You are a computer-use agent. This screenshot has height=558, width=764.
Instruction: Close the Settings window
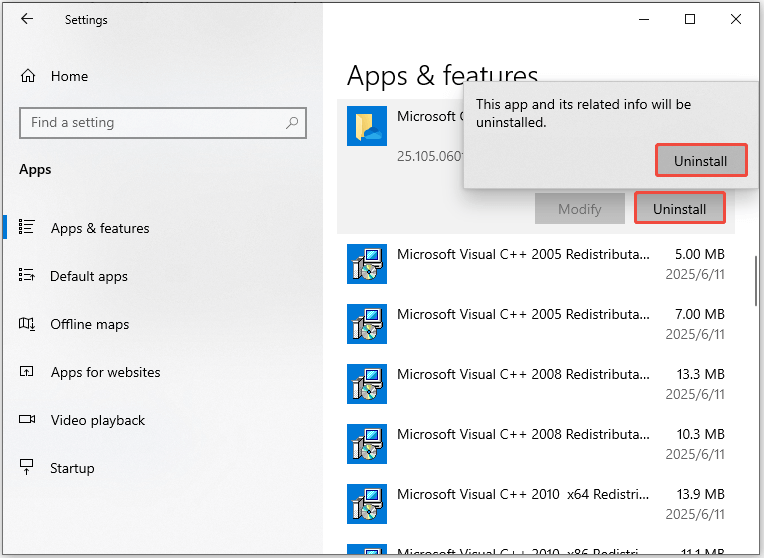[736, 19]
